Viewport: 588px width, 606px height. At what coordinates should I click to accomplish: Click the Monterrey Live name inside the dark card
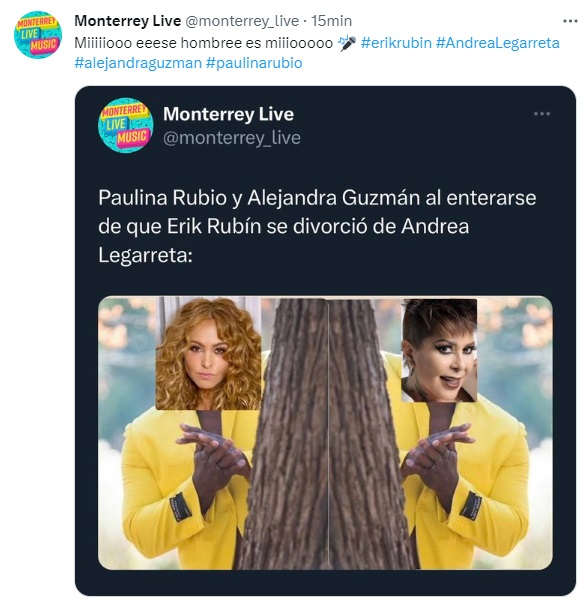pyautogui.click(x=228, y=114)
